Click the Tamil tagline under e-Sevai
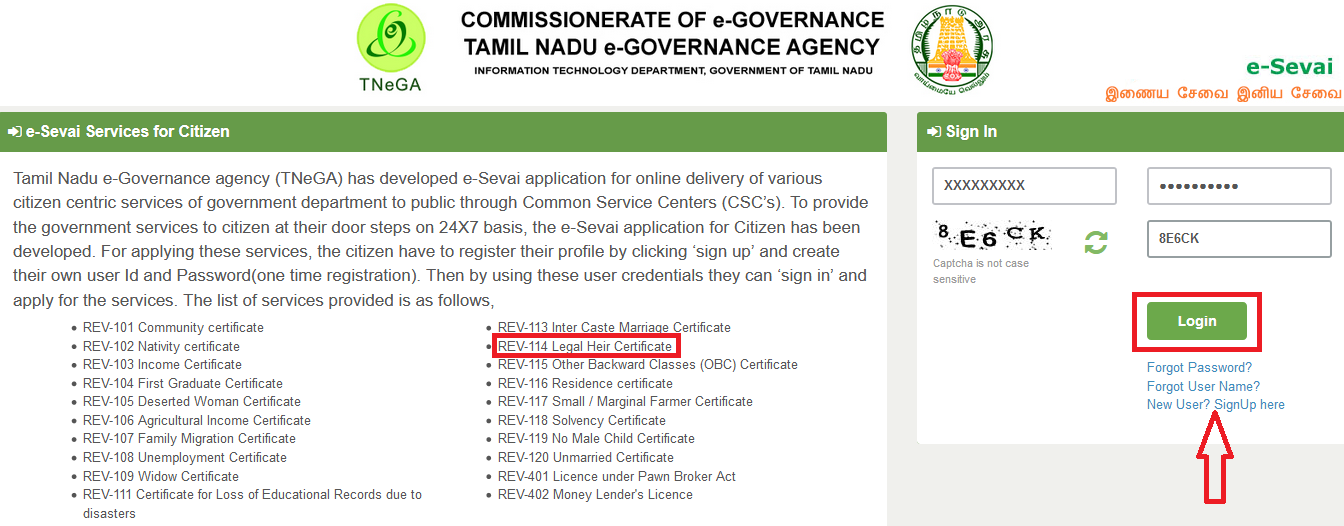 tap(1222, 94)
